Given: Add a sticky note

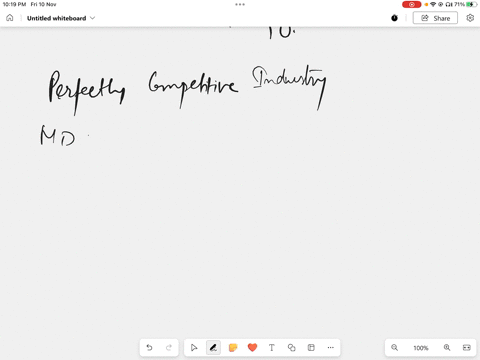Looking at the screenshot, I should pyautogui.click(x=233, y=348).
